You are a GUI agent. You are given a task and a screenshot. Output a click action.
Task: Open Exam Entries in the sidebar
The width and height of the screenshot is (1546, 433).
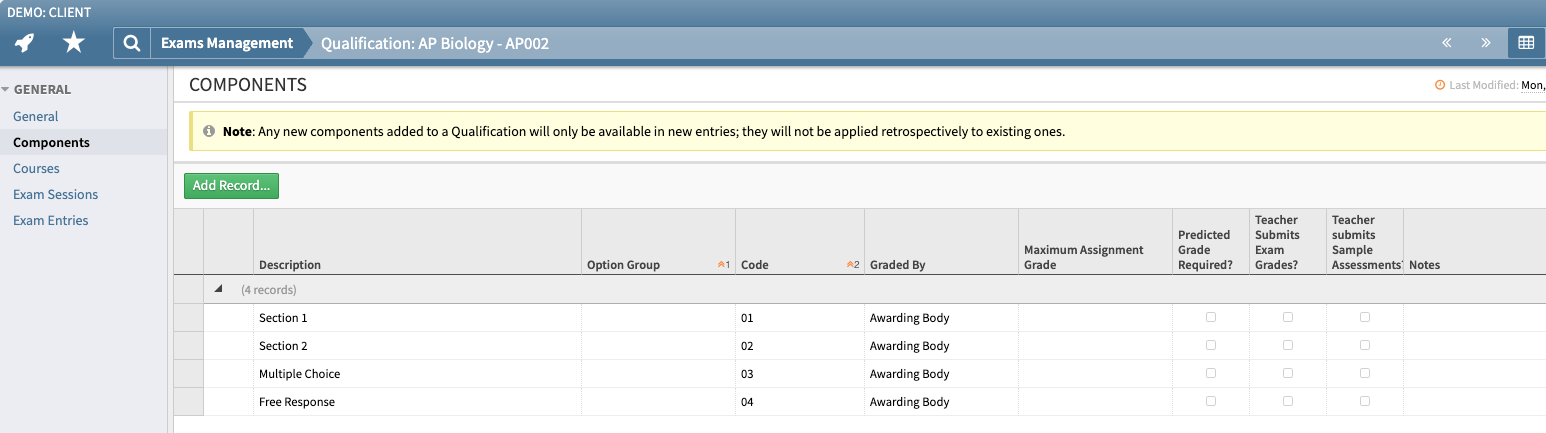click(x=51, y=220)
